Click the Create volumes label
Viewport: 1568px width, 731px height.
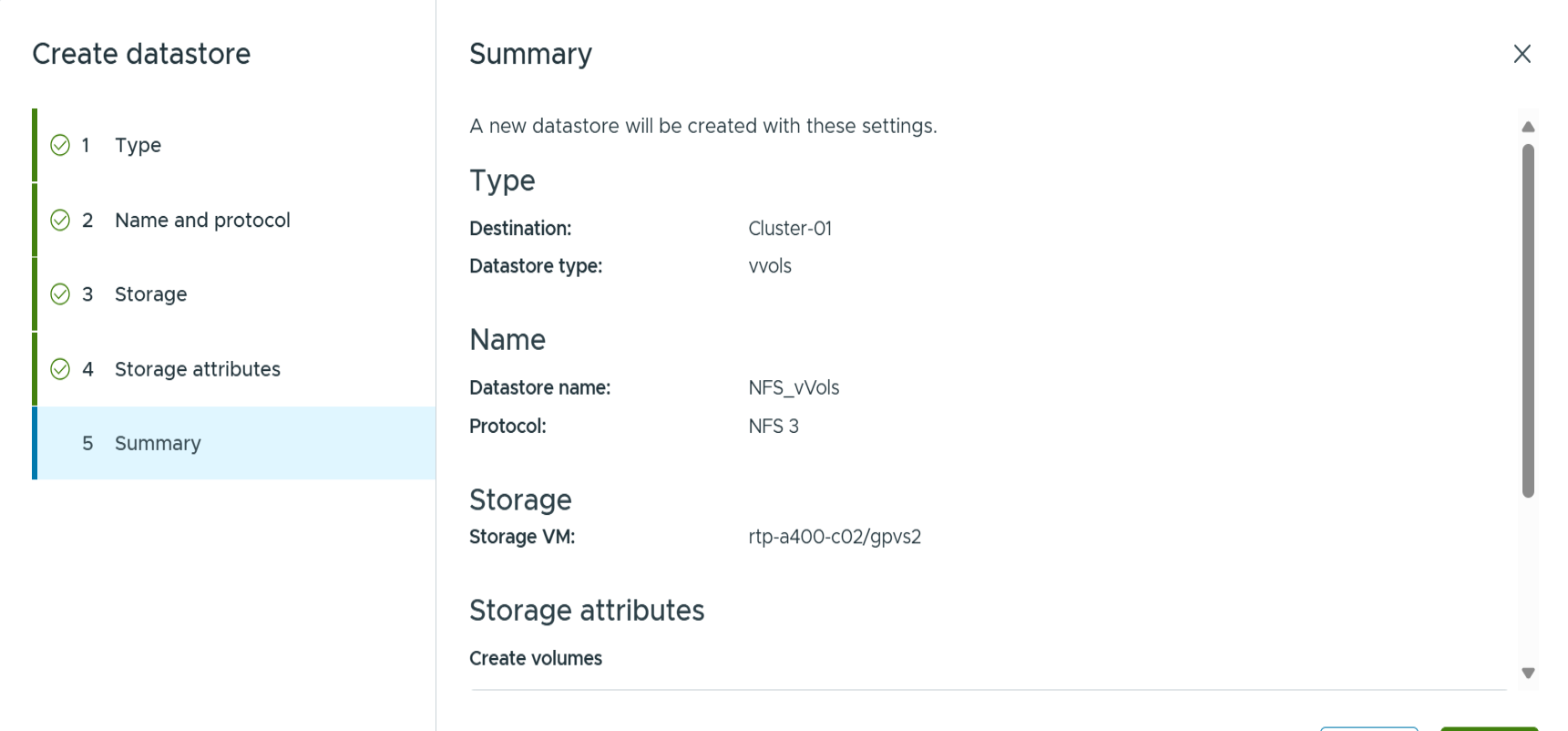point(536,658)
